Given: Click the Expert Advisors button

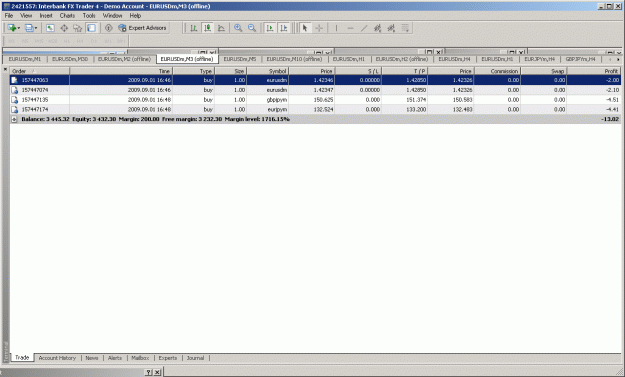Looking at the screenshot, I should coord(143,28).
